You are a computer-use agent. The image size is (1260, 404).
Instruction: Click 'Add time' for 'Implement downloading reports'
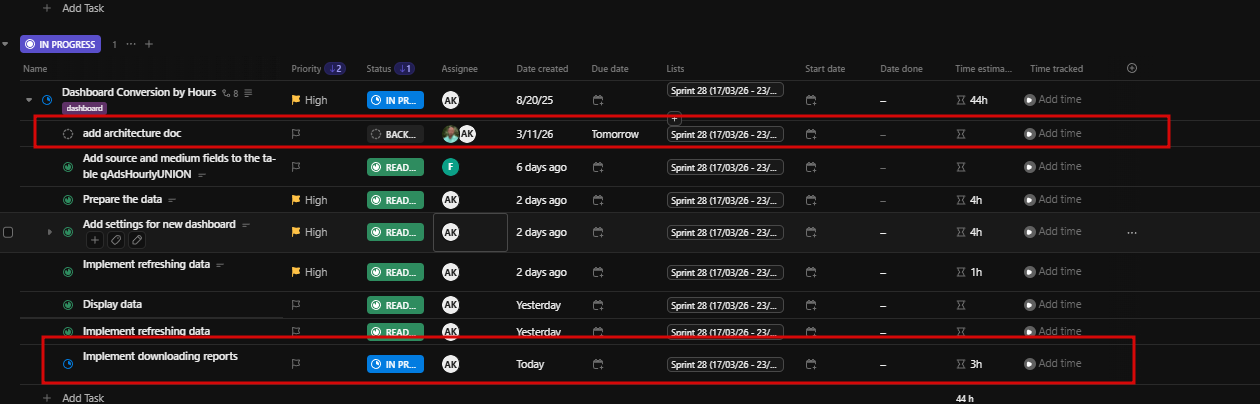click(1059, 364)
